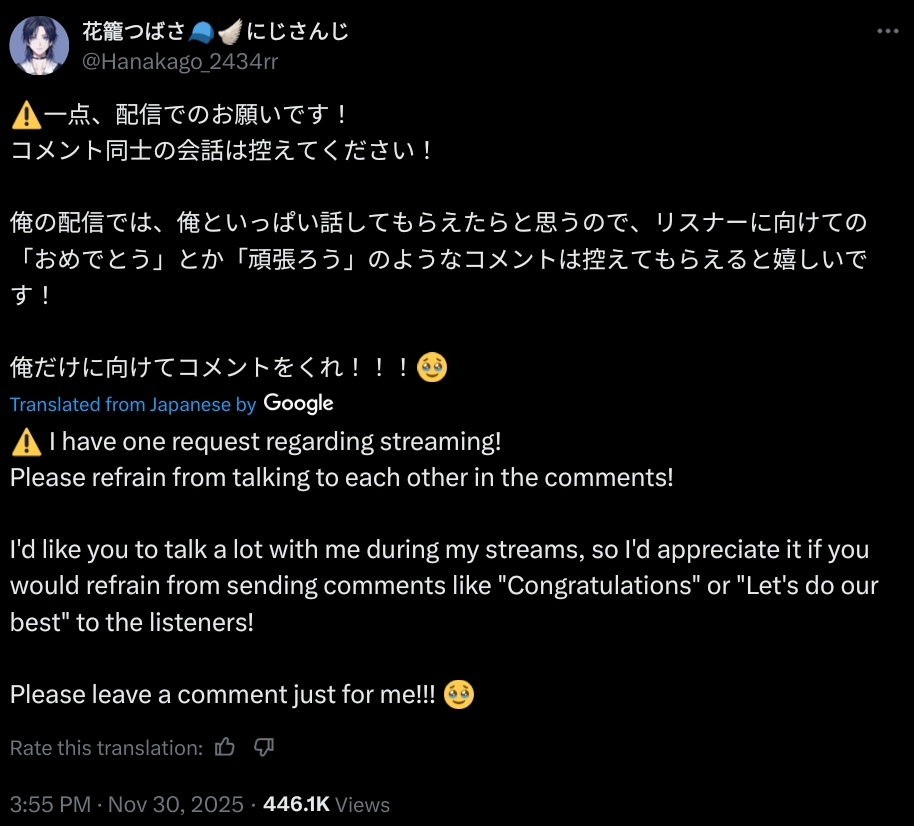Give the translation a thumbs down

[264, 747]
